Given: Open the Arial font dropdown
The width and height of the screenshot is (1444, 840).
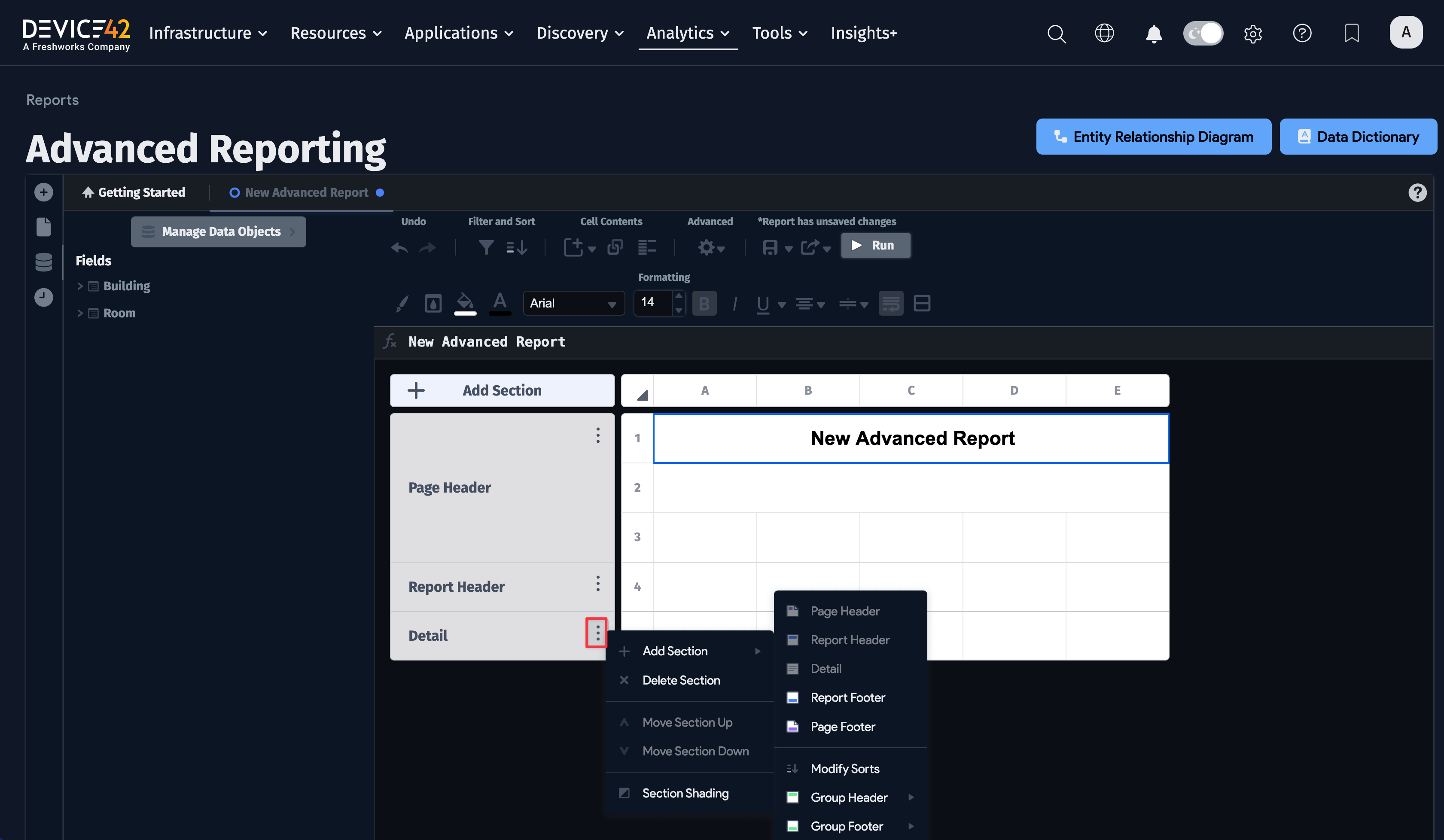Looking at the screenshot, I should [573, 303].
